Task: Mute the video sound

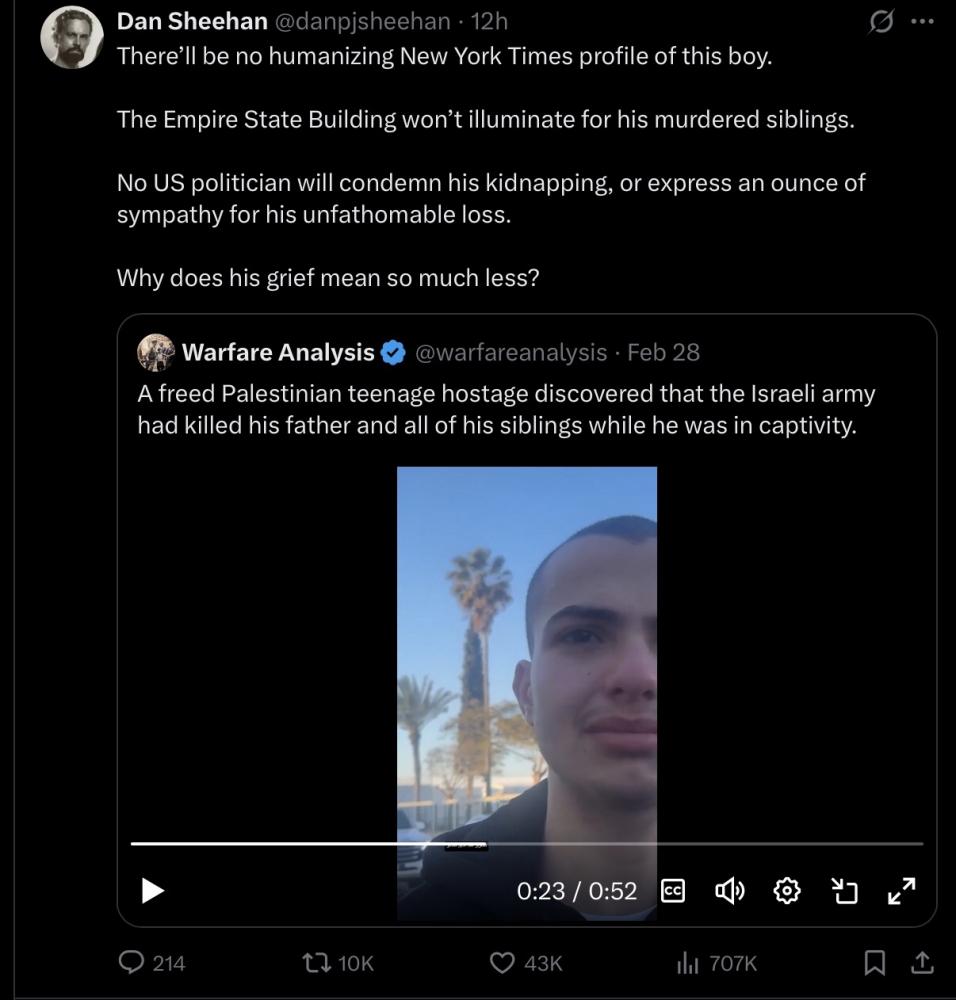Action: tap(730, 890)
